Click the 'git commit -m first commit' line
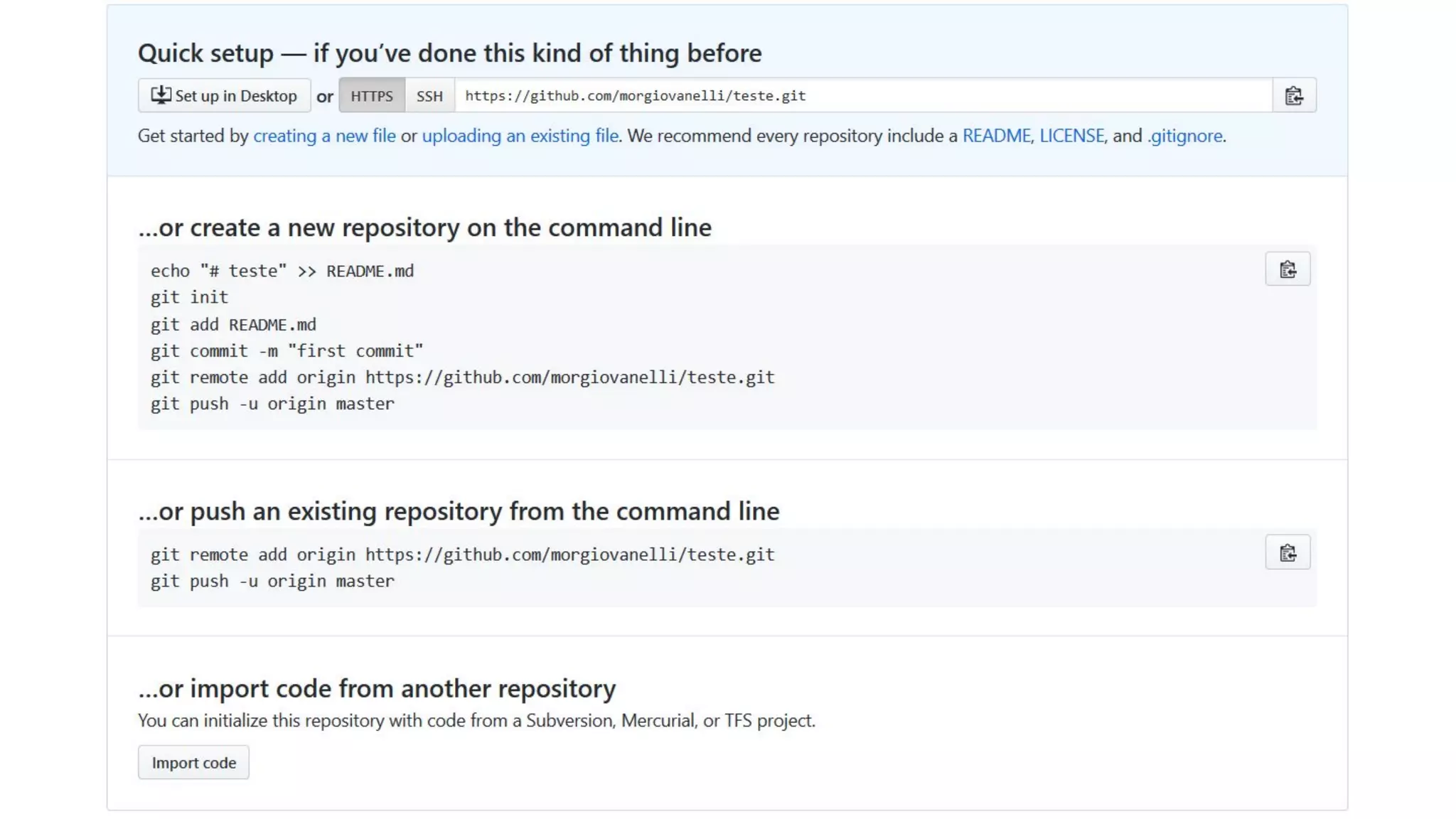Screen dimensions: 1456x819 click(287, 351)
